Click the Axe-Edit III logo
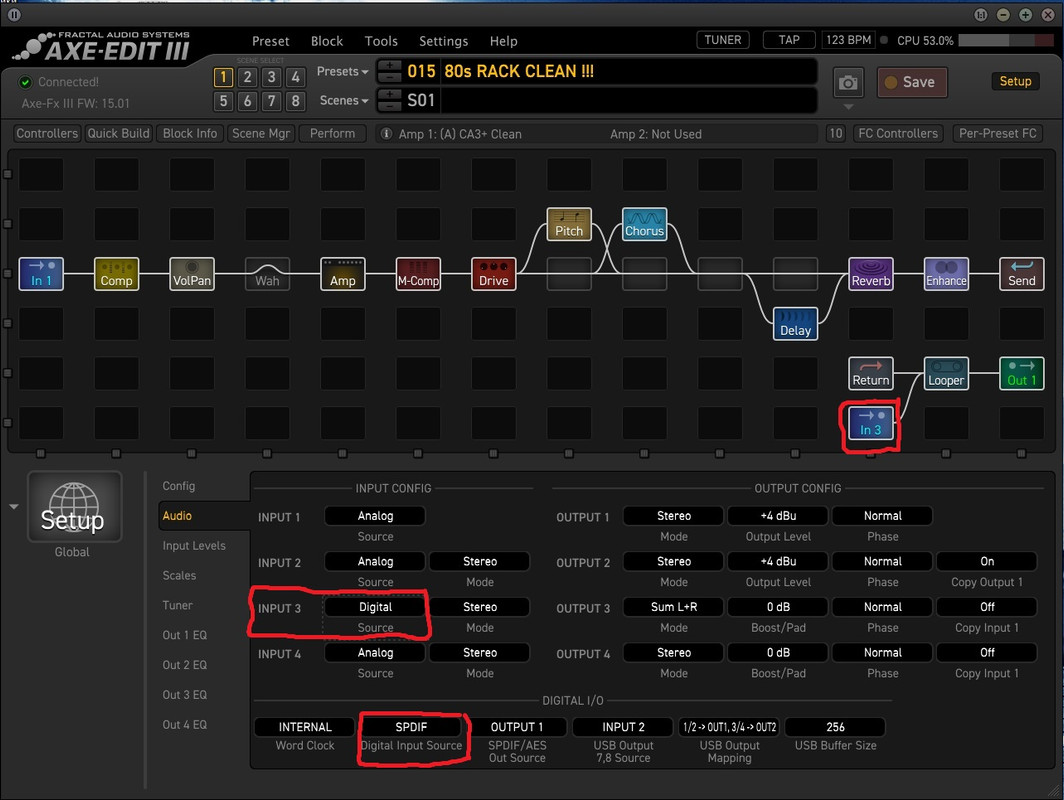 pyautogui.click(x=102, y=47)
